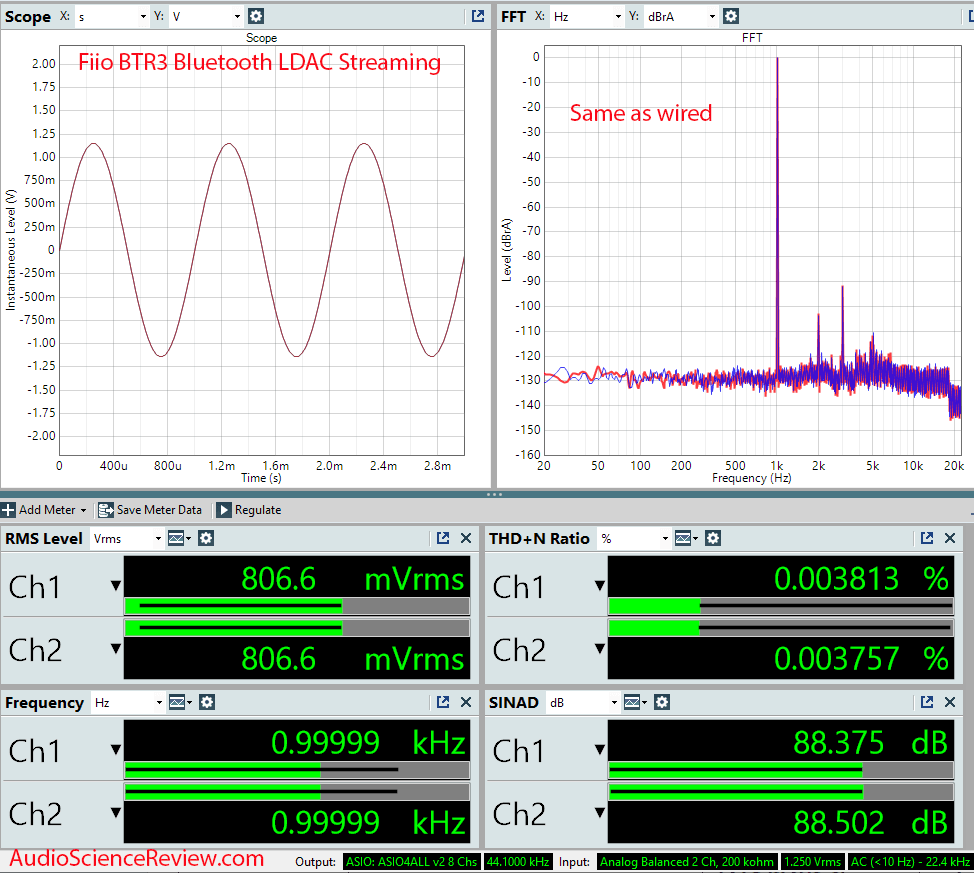The height and width of the screenshot is (873, 974).
Task: Click Analog Balanced 2 Ch input setting
Action: [686, 862]
